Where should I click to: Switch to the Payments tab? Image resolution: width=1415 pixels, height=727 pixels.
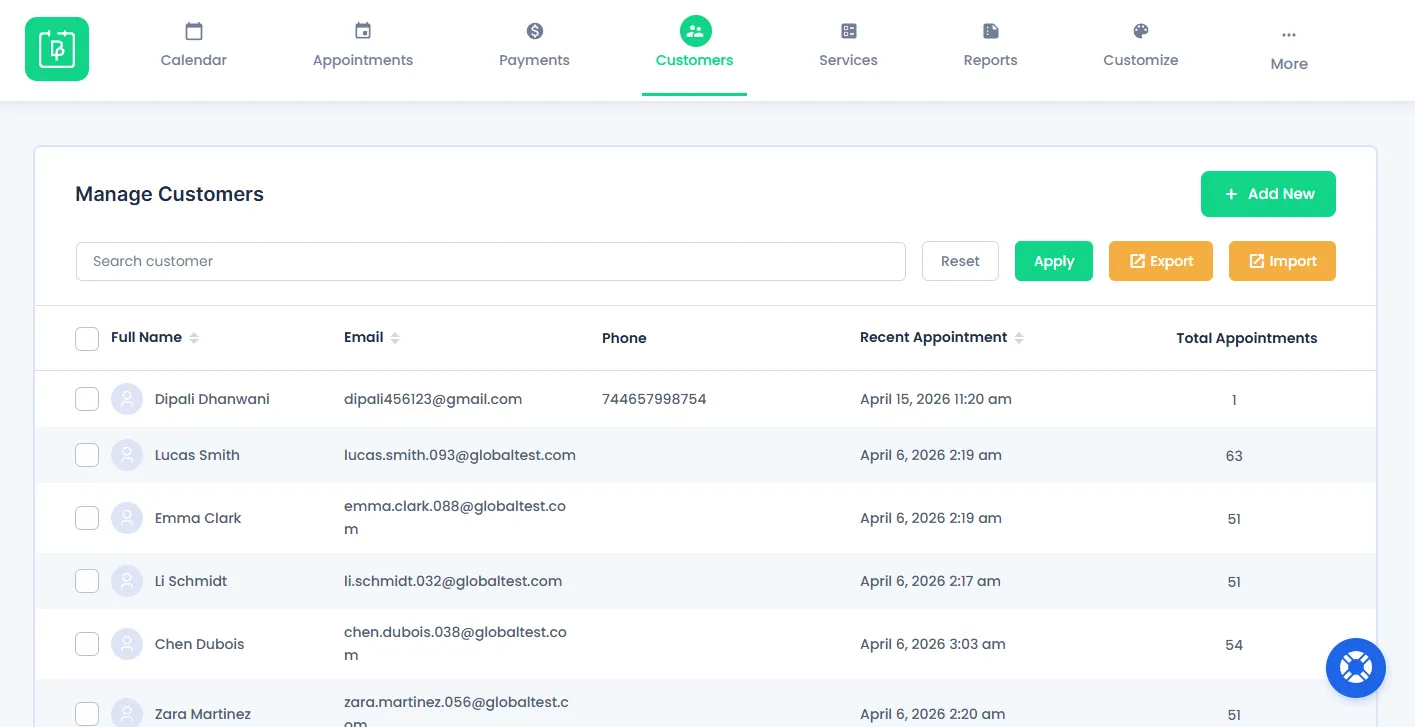[x=534, y=47]
